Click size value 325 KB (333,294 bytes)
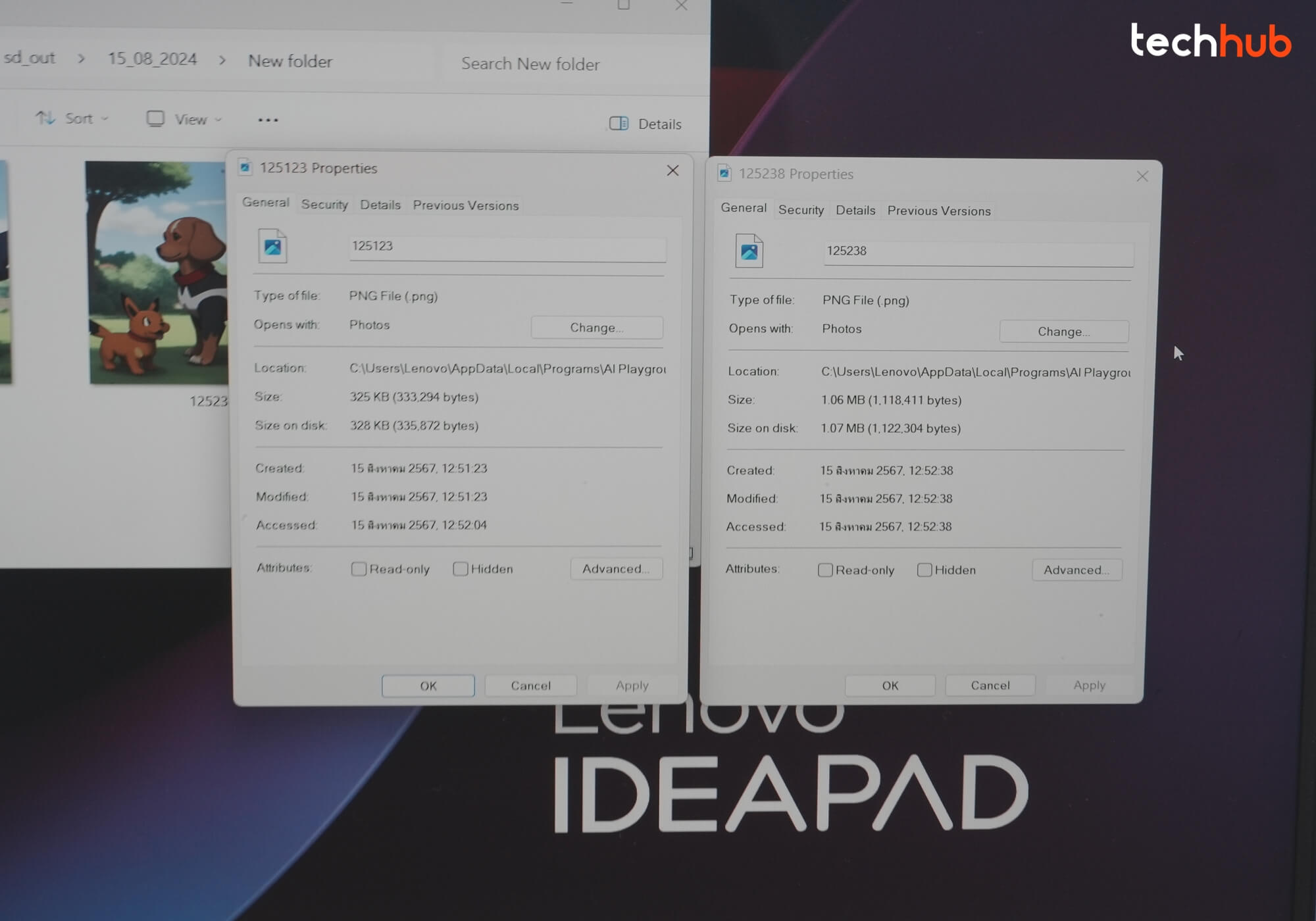 tap(414, 397)
